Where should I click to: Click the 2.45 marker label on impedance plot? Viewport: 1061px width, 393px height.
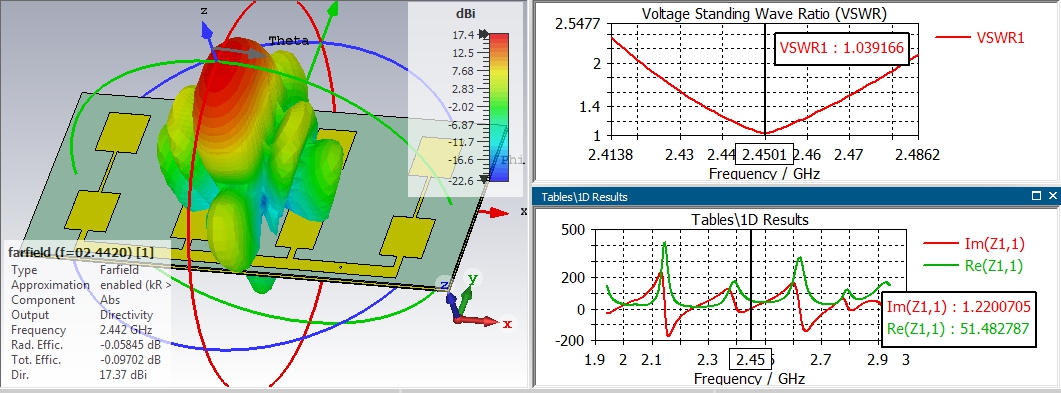[751, 358]
